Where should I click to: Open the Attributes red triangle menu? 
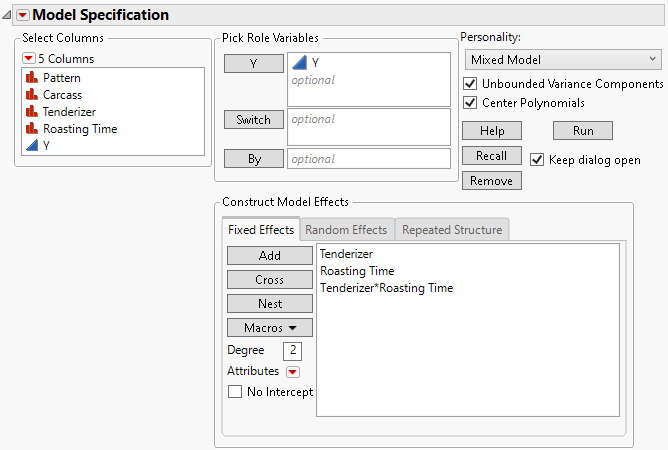point(292,371)
